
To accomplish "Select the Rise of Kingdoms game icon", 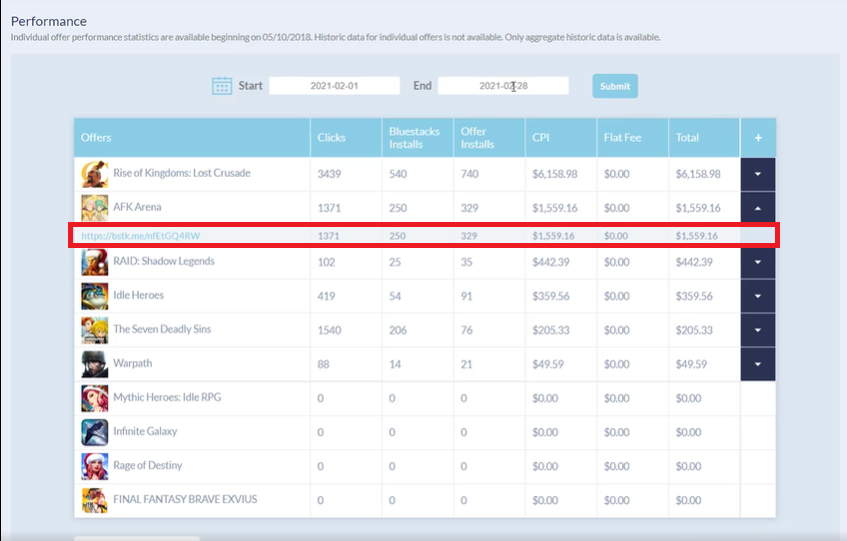I will (x=95, y=174).
